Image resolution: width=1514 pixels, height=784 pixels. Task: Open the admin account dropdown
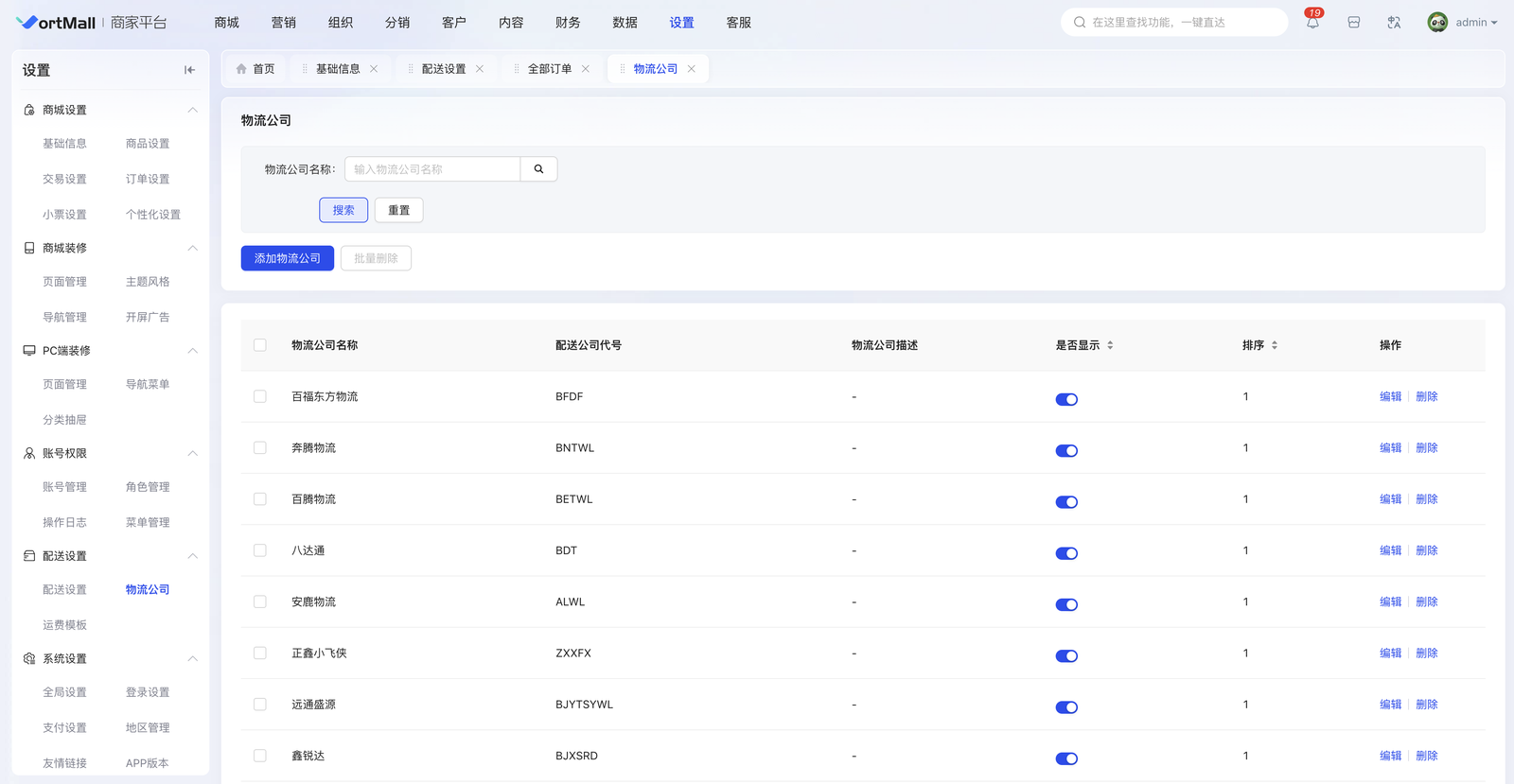click(1476, 23)
